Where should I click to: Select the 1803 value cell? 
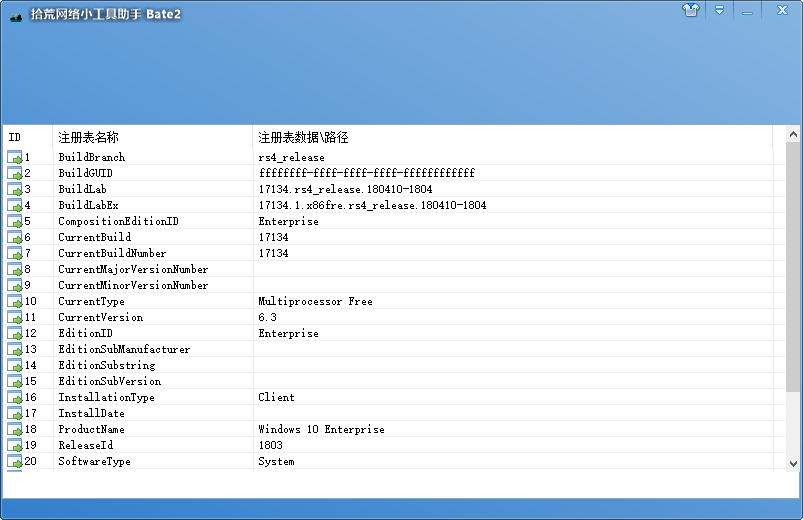tap(270, 445)
